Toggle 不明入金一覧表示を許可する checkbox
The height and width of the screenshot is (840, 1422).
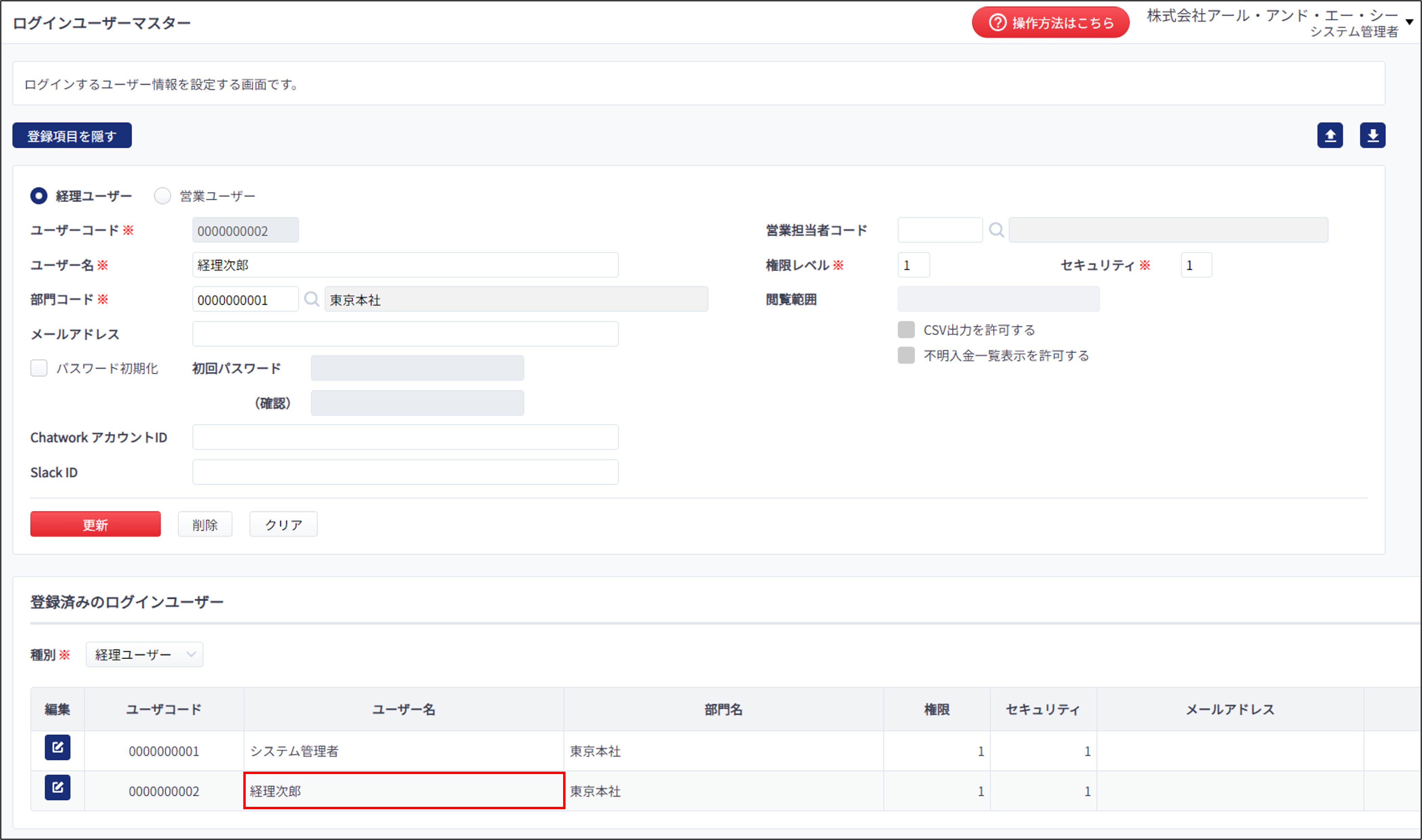(x=906, y=355)
